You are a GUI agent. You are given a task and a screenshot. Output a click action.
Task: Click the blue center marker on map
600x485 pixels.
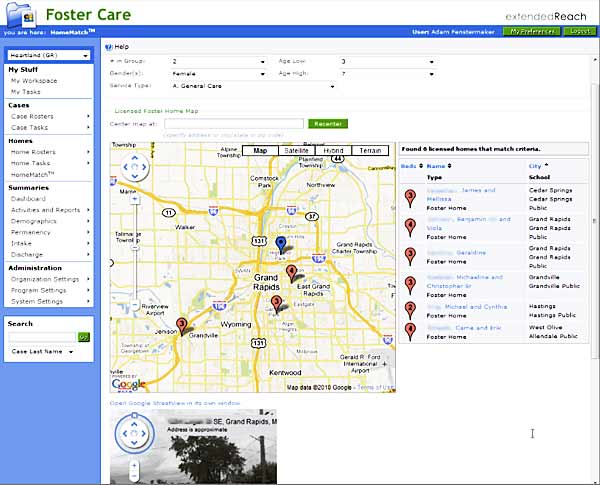[x=280, y=245]
